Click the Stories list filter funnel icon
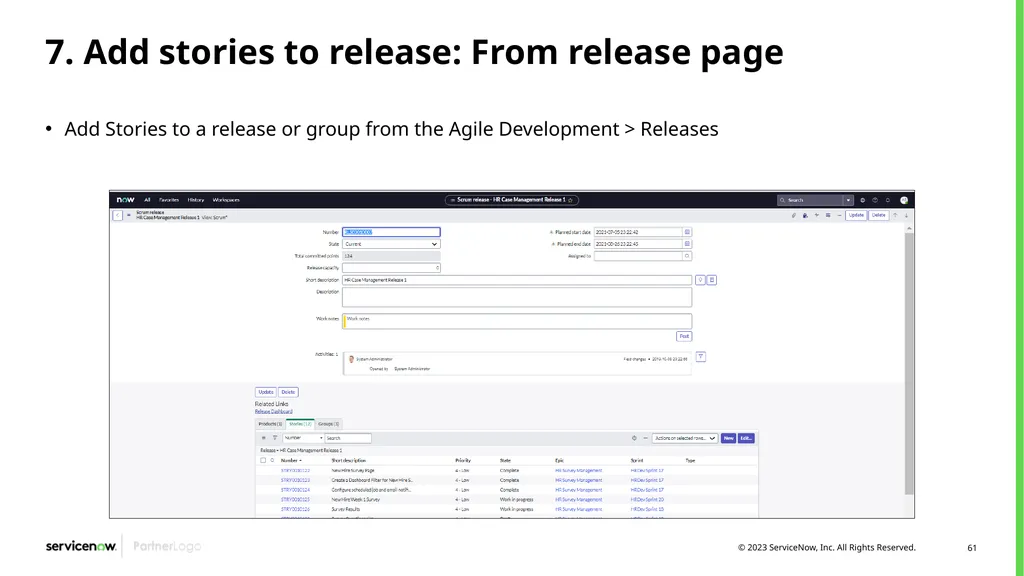Image resolution: width=1024 pixels, height=576 pixels. 275,438
